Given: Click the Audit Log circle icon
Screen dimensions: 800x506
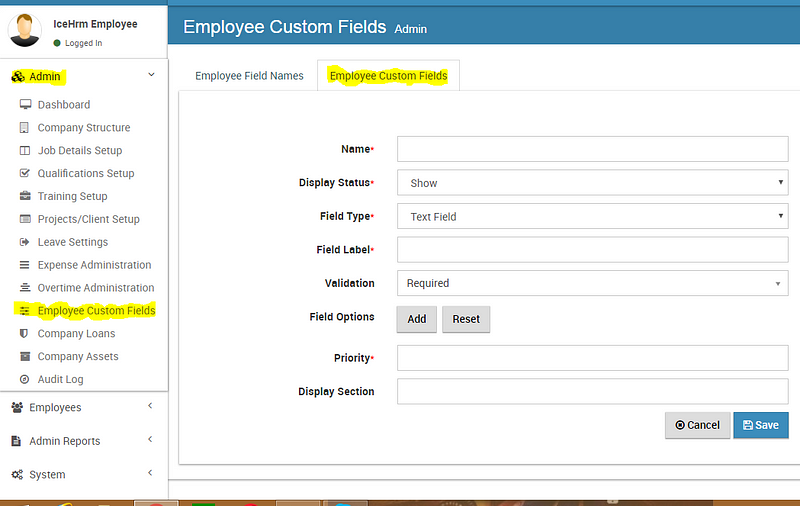Looking at the screenshot, I should tap(24, 379).
